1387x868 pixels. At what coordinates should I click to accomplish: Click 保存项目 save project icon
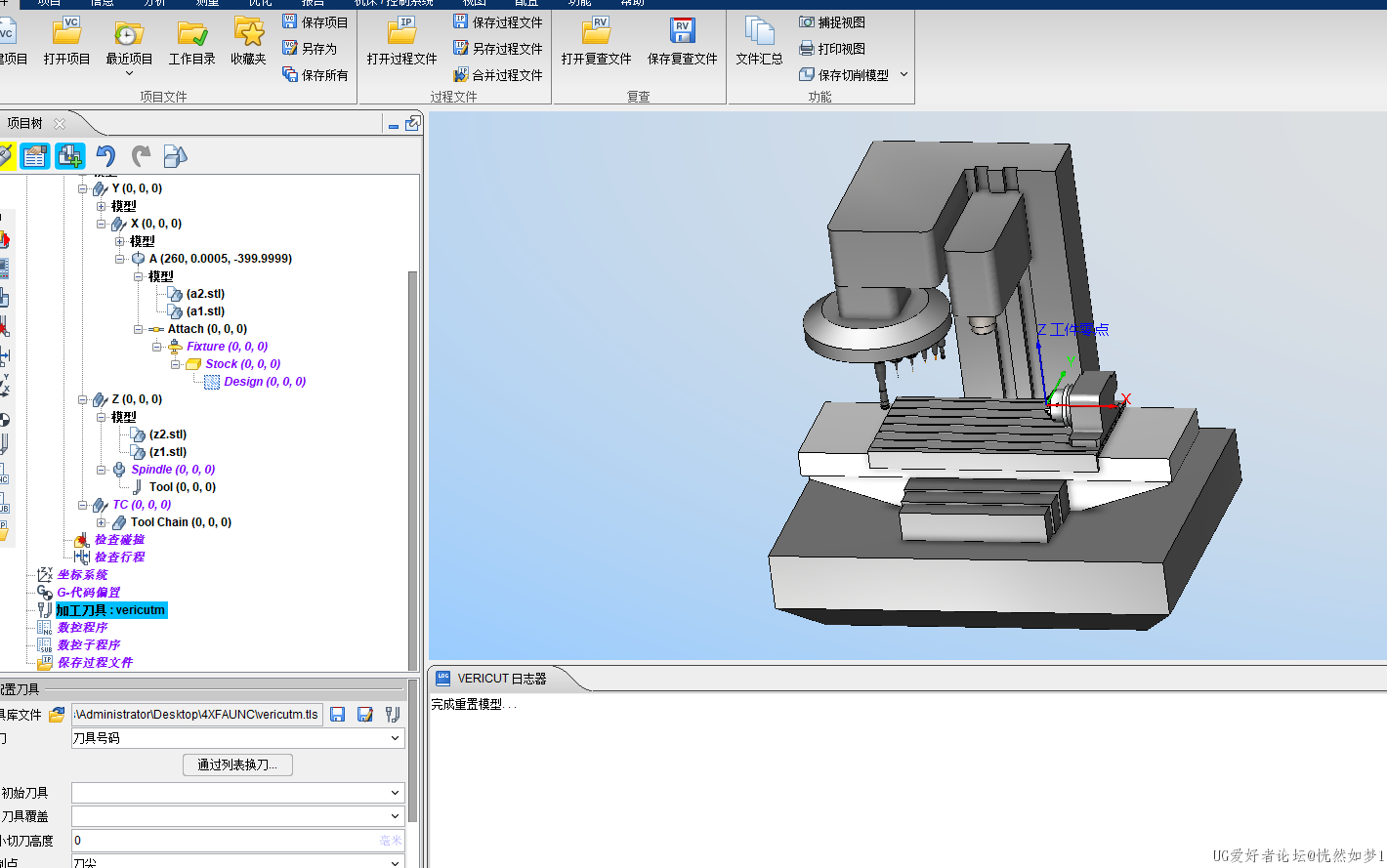point(290,21)
